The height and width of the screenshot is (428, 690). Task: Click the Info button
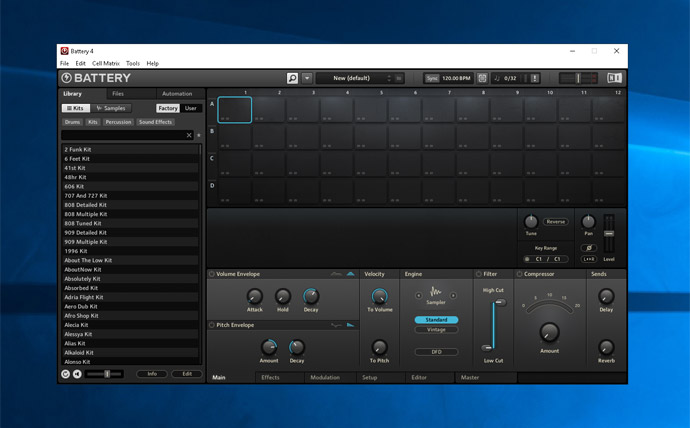point(152,374)
